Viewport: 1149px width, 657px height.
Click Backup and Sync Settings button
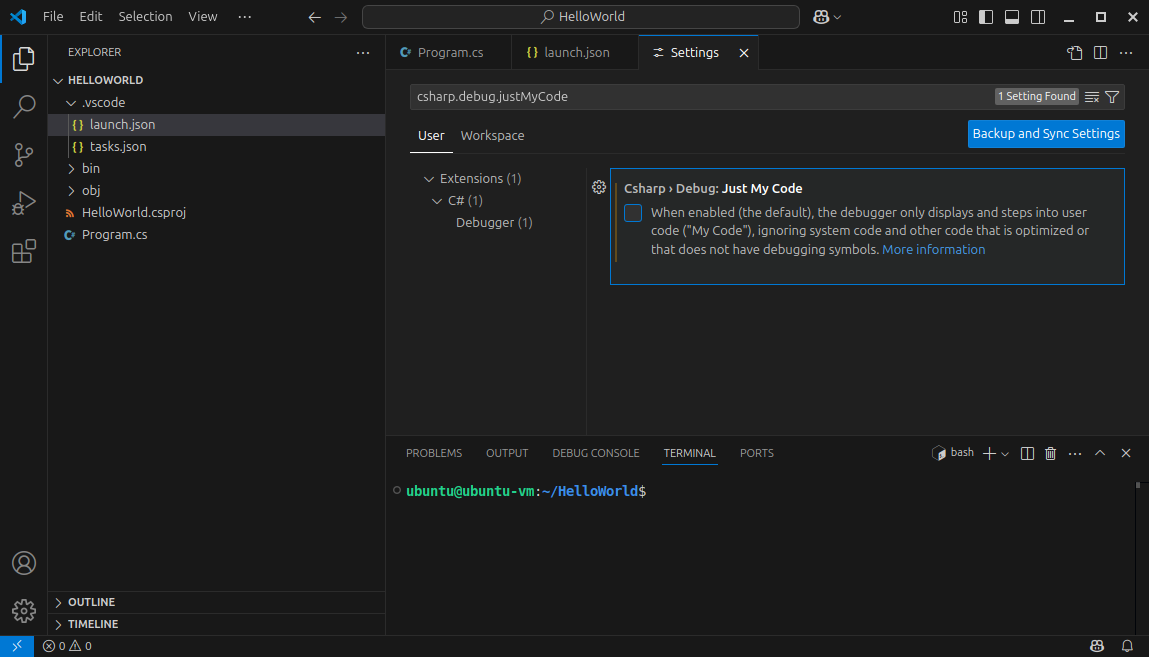(1046, 134)
